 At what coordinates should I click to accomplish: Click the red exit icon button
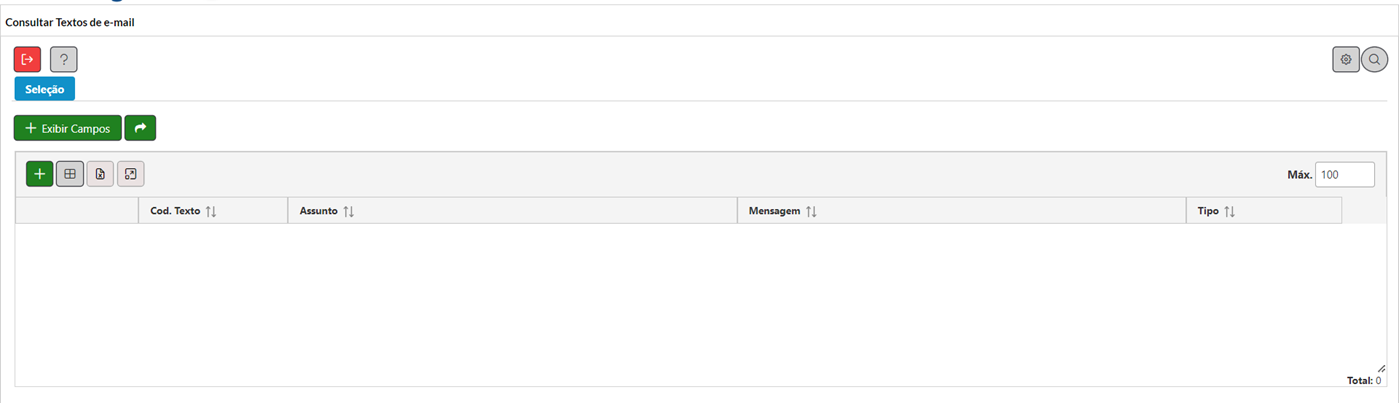(27, 59)
